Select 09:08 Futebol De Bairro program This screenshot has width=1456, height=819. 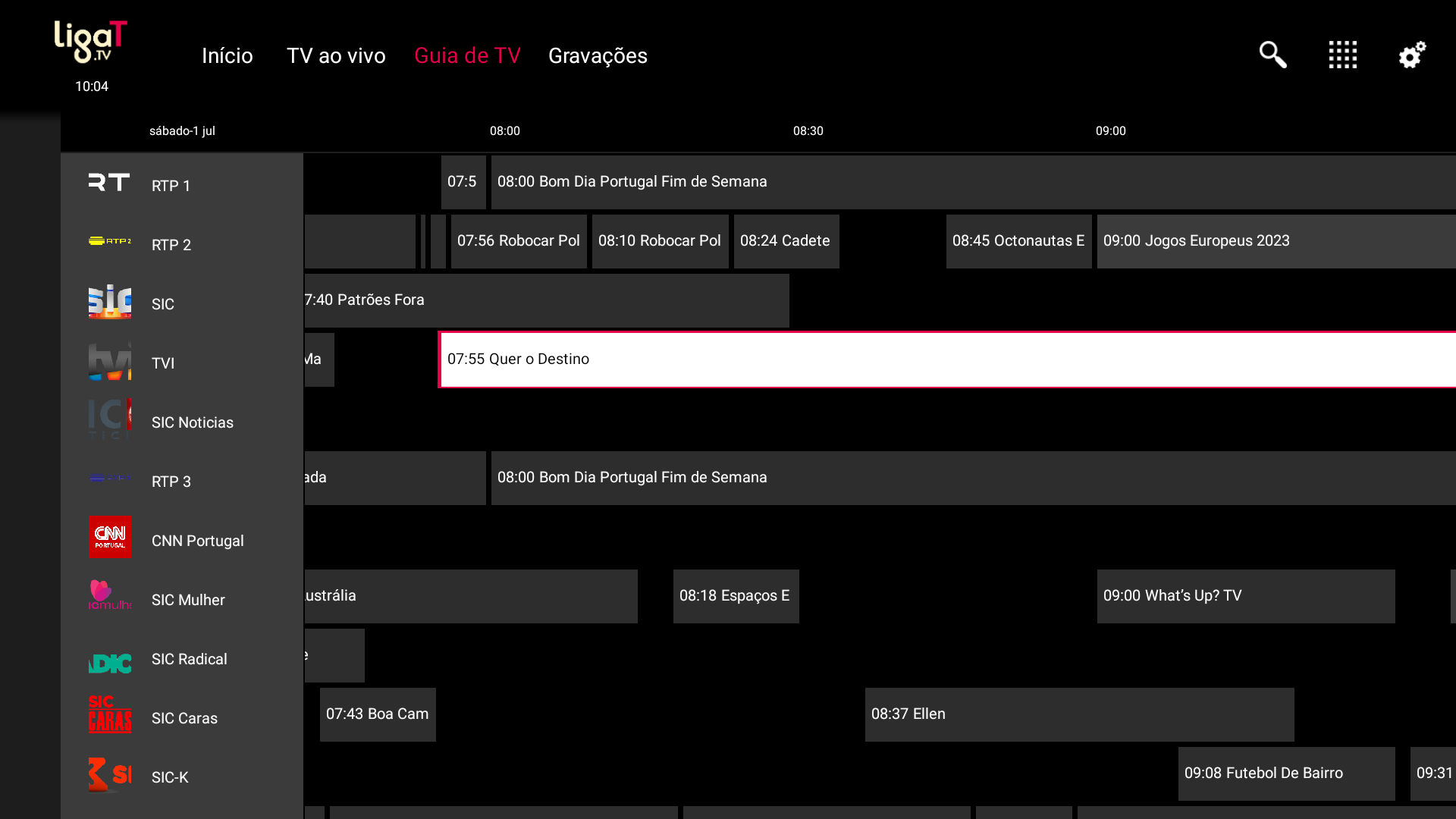1286,773
